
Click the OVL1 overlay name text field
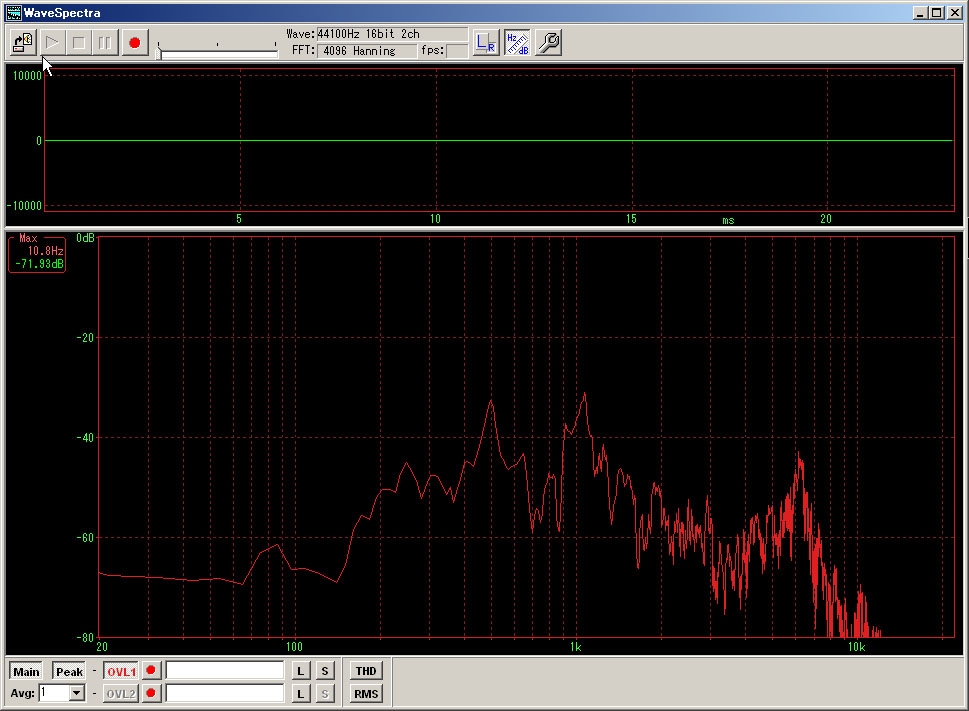tap(225, 671)
